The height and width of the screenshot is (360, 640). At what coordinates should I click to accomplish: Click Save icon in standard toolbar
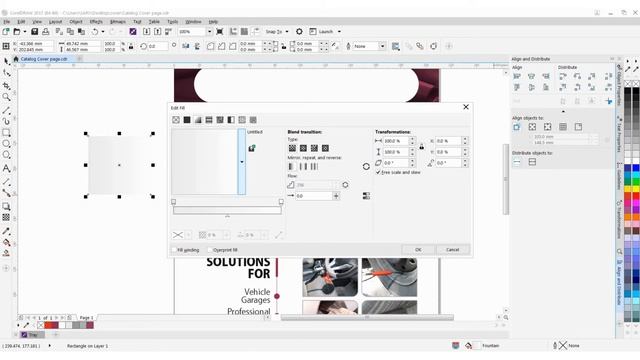tap(35, 31)
